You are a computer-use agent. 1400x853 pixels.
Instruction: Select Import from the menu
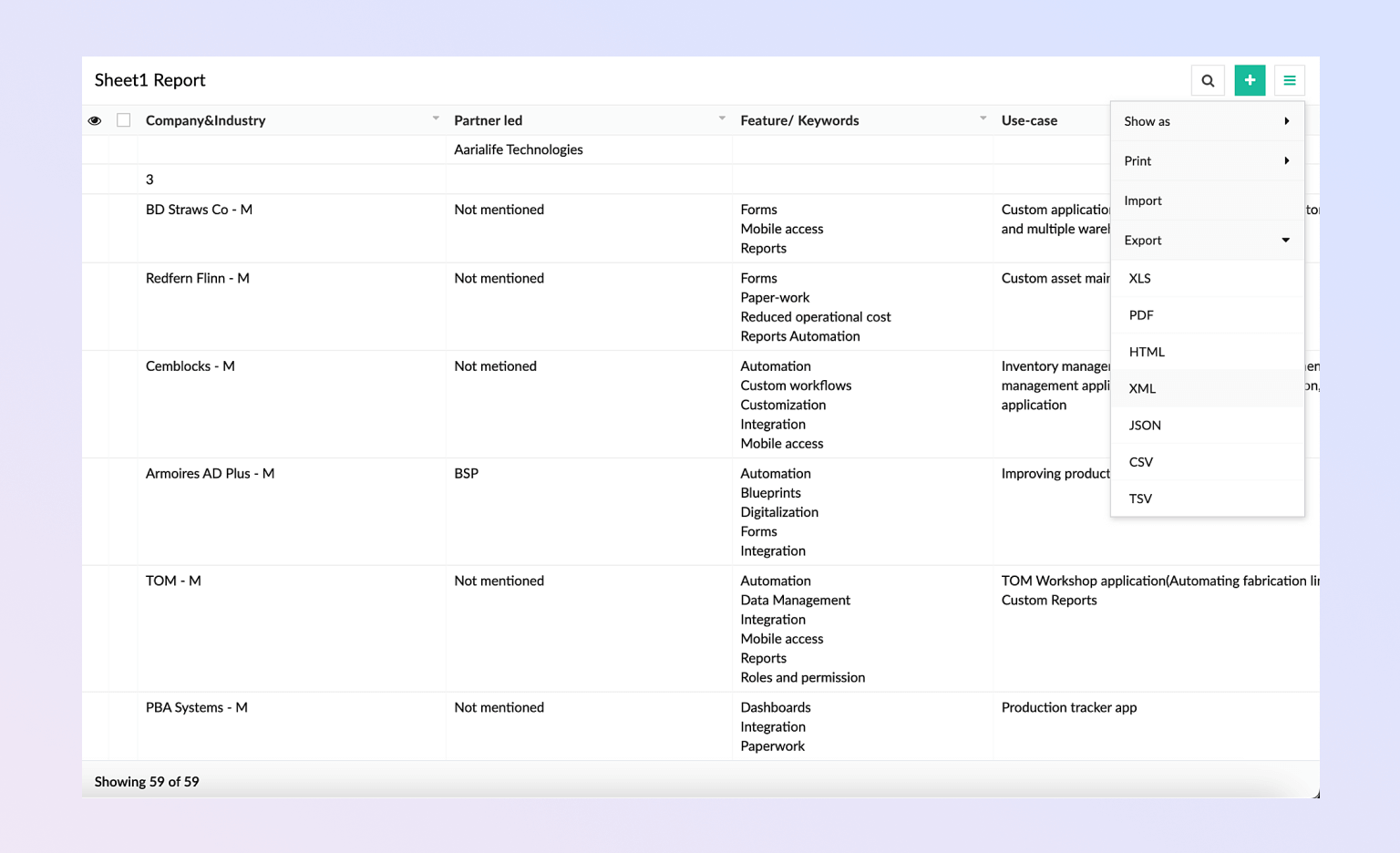(1143, 200)
